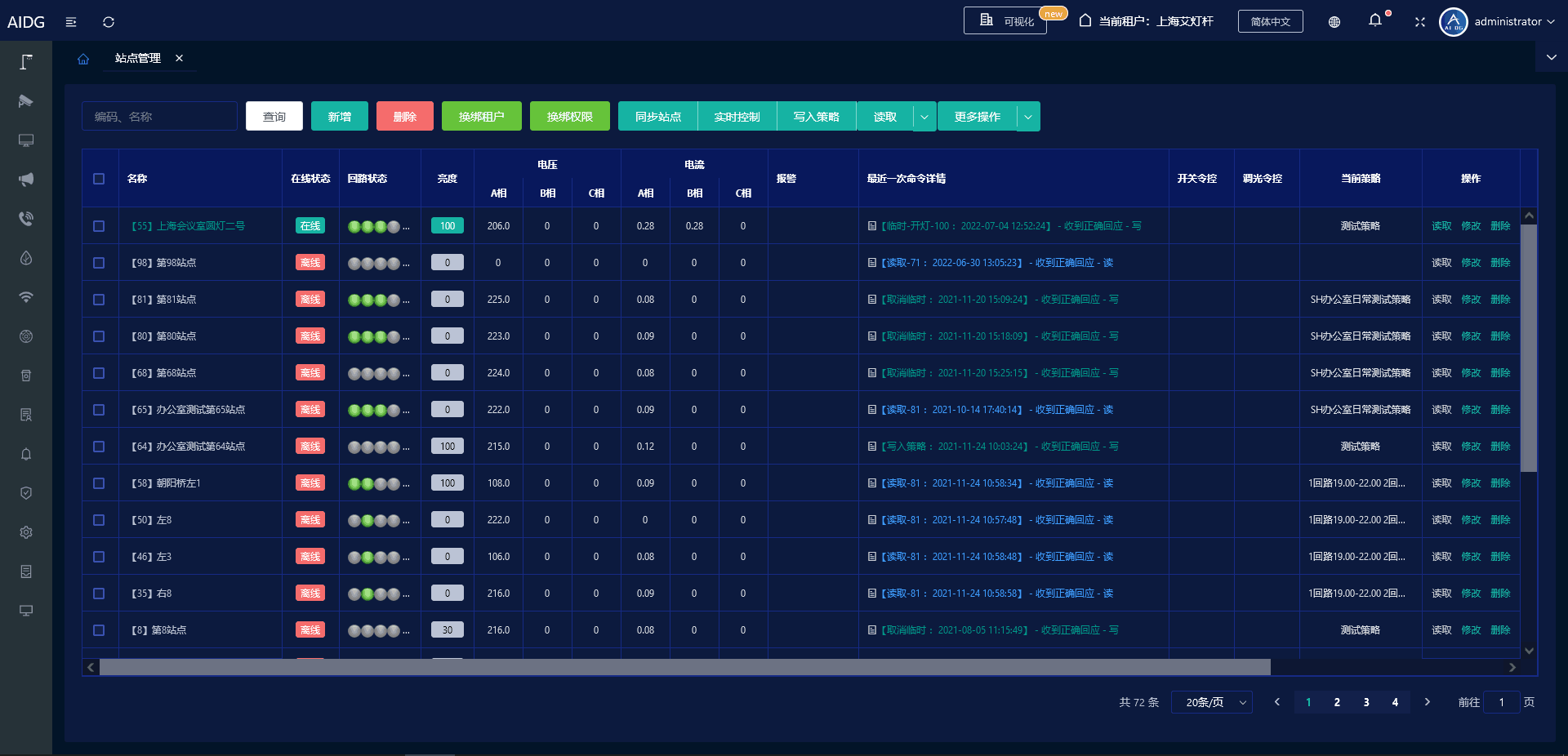
Task: Open notifications bell icon
Action: point(1375,20)
